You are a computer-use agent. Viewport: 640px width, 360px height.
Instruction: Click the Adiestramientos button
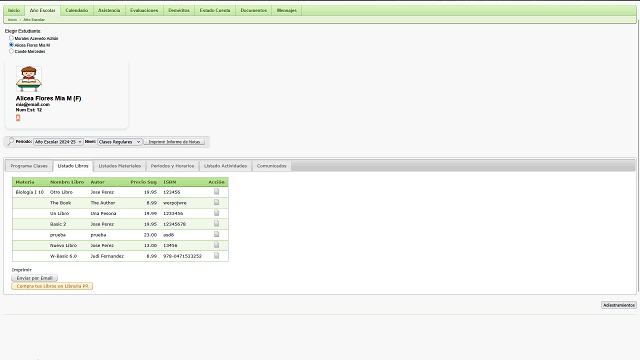(619, 305)
